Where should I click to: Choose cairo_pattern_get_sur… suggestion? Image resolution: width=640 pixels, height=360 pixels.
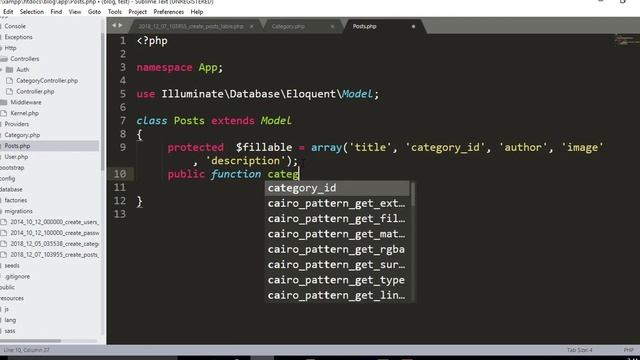click(x=337, y=264)
